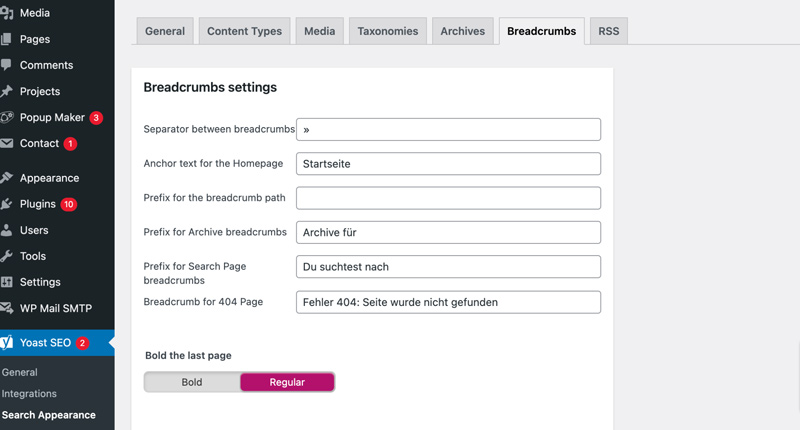Switch to the Media tab
The image size is (800, 430).
[319, 31]
